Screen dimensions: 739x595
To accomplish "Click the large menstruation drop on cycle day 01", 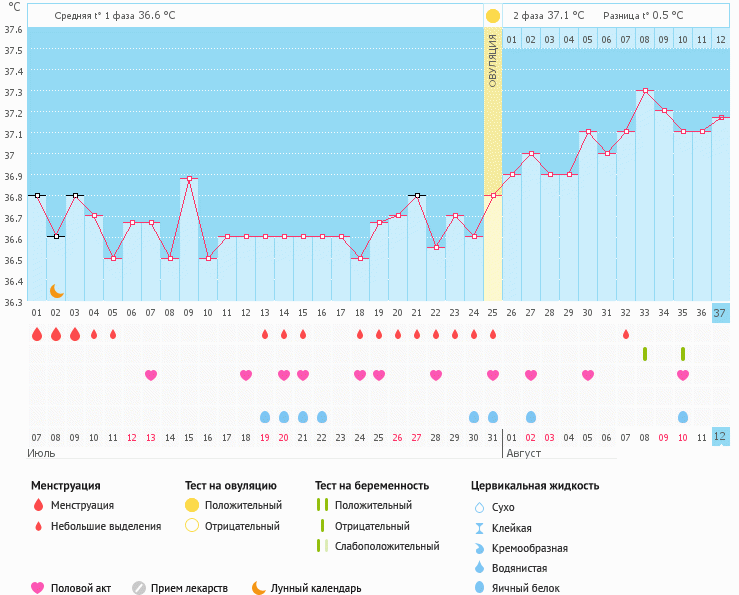I will 37,334.
